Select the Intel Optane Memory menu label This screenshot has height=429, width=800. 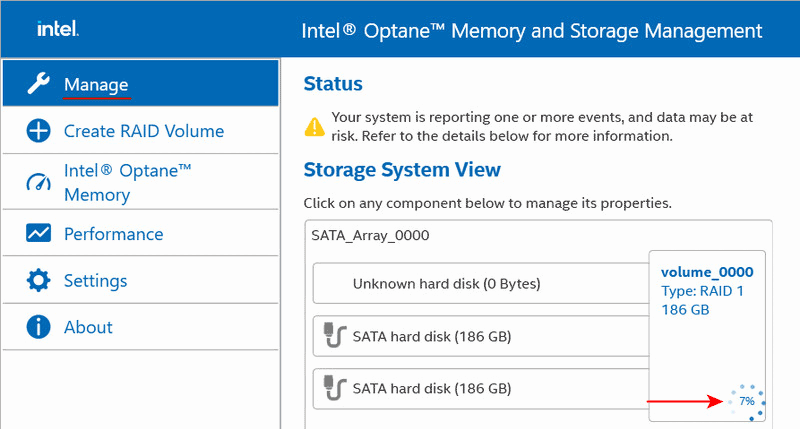[x=127, y=182]
